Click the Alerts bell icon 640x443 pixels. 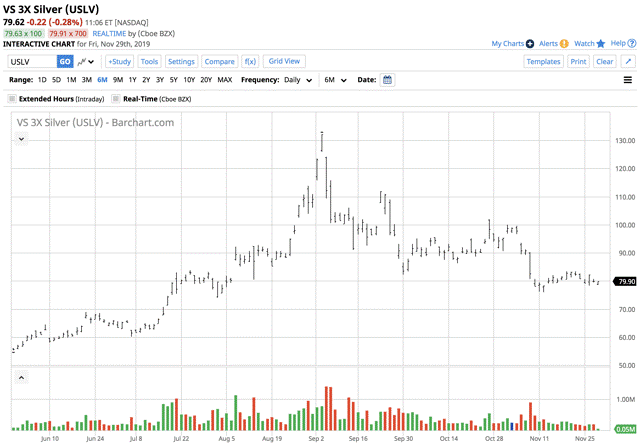pyautogui.click(x=564, y=44)
